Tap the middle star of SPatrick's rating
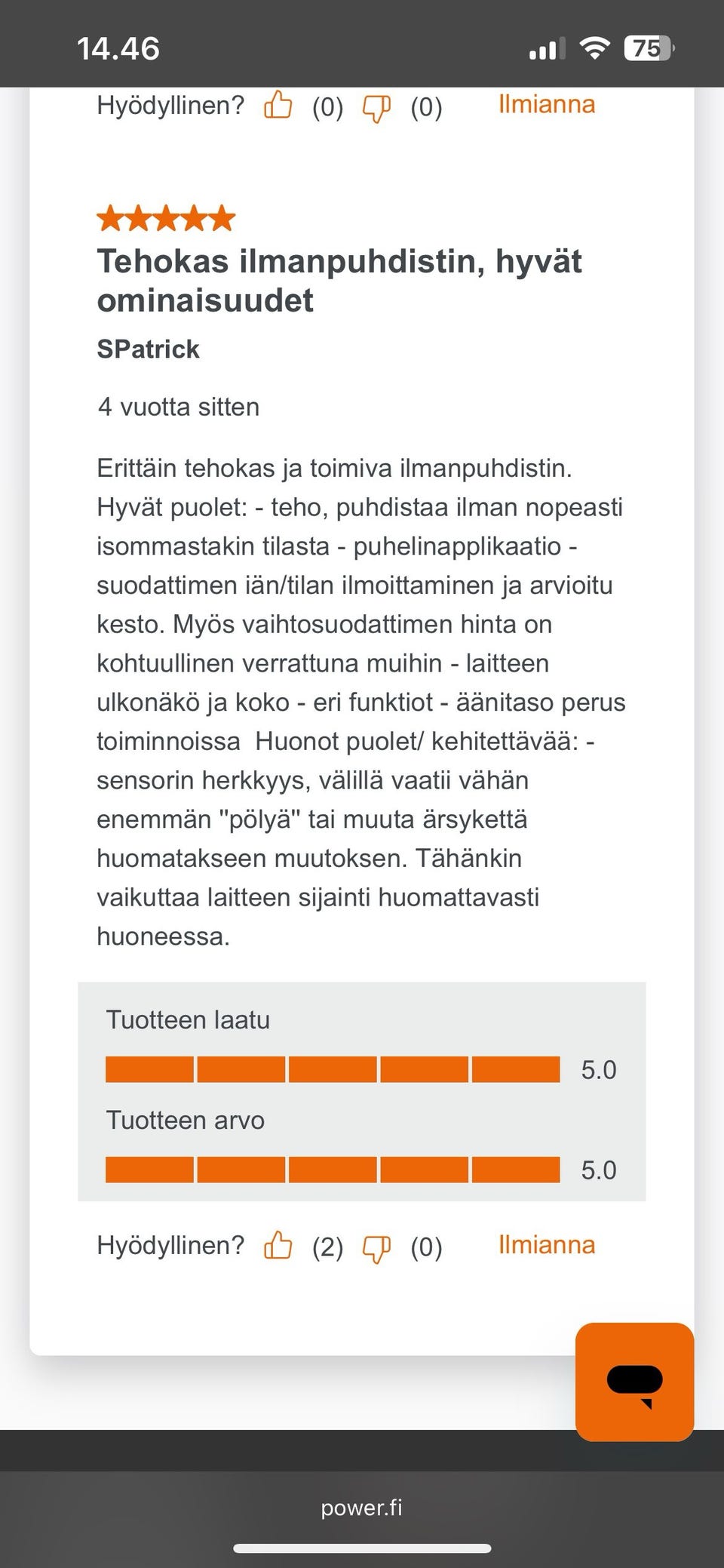The width and height of the screenshot is (724, 1568). (x=167, y=219)
